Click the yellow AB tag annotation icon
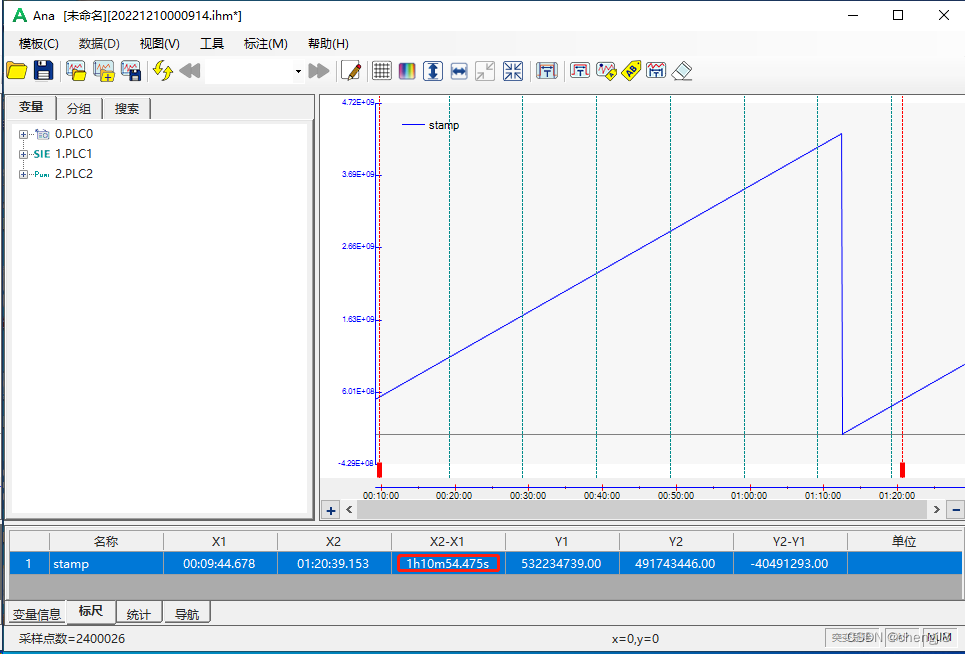This screenshot has height=654, width=965. (x=631, y=71)
